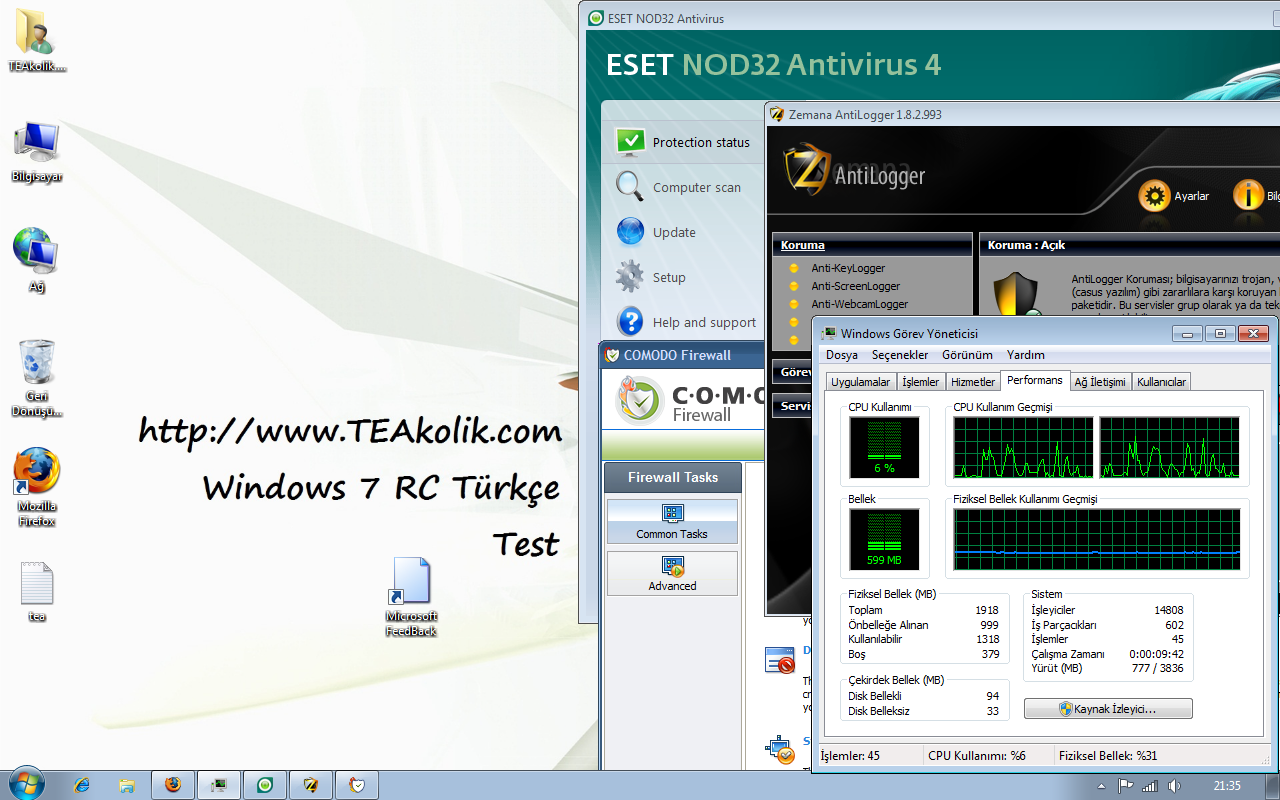Image resolution: width=1280 pixels, height=800 pixels.
Task: Switch to Zemana AntiLogger taskbar button
Action: click(311, 785)
